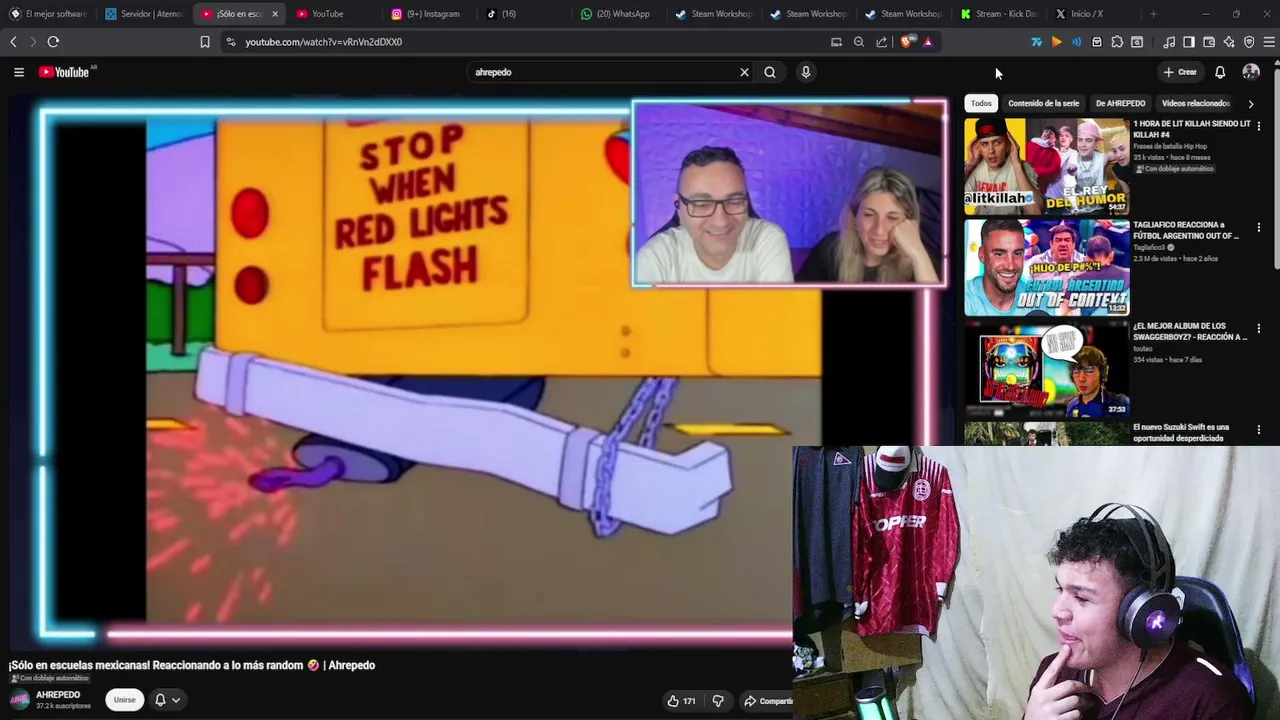Viewport: 1280px width, 720px height.
Task: Open a new browser tab
Action: point(1153,14)
